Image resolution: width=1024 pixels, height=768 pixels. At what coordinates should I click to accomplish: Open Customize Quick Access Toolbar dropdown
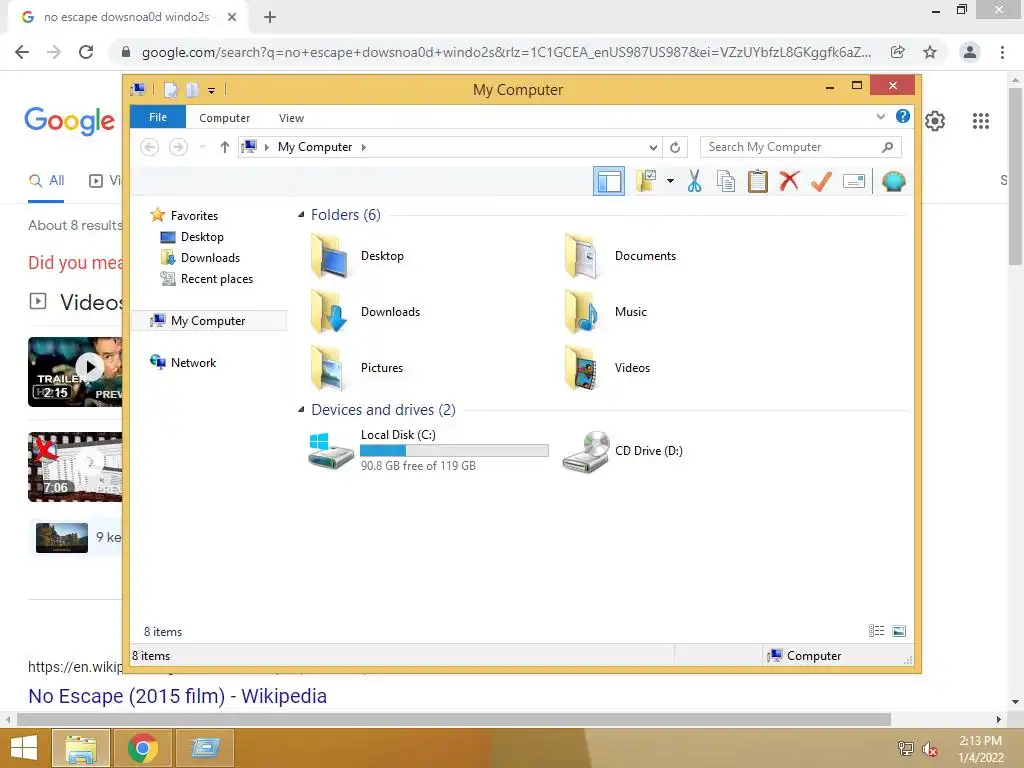[212, 90]
